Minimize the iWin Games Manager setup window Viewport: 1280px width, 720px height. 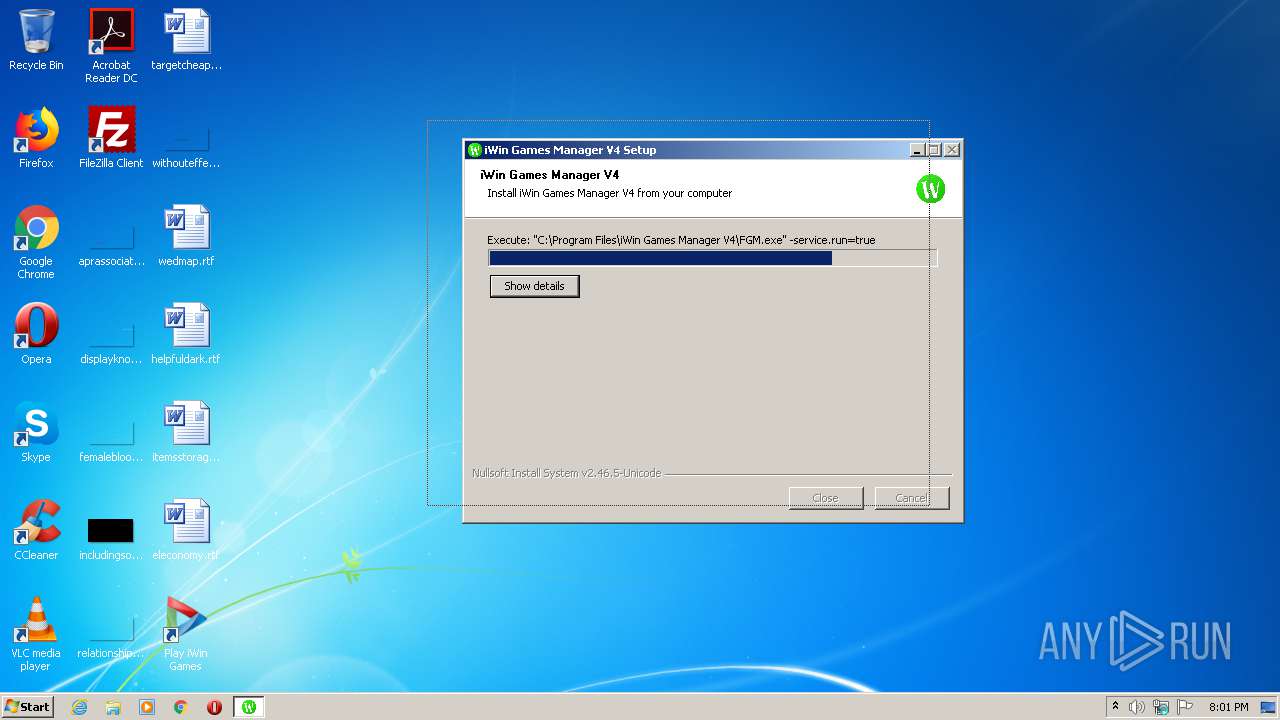point(917,150)
